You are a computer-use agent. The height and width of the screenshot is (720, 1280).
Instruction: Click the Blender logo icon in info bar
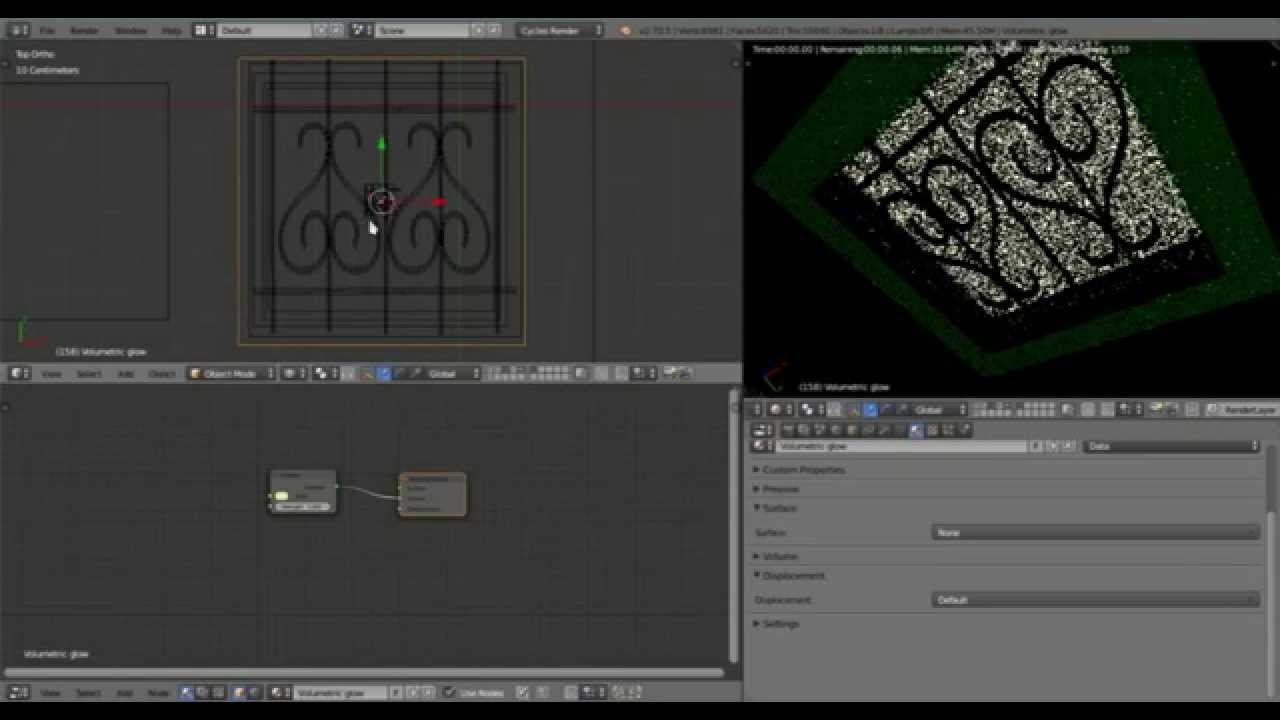626,31
